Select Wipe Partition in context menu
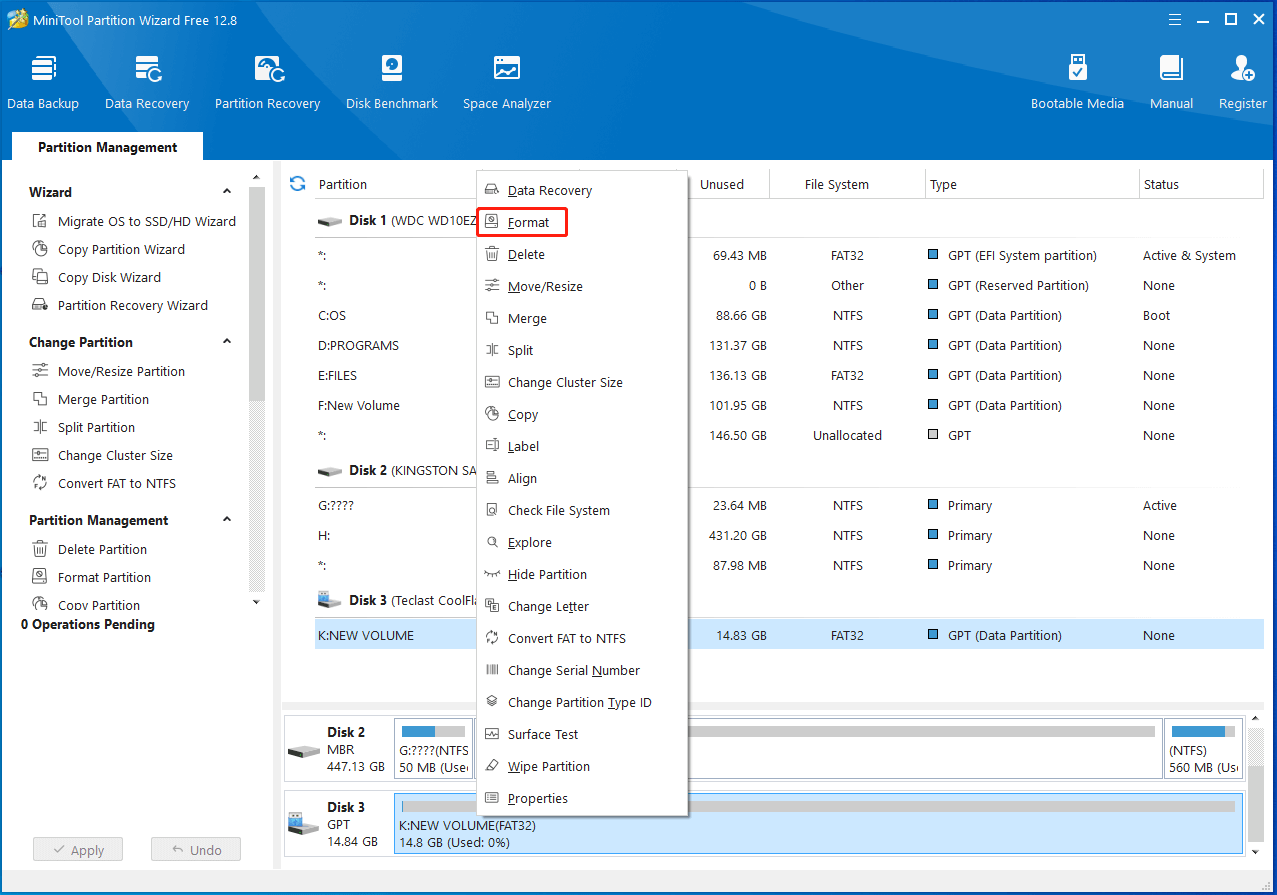Viewport: 1277px width, 895px height. pyautogui.click(x=581, y=766)
